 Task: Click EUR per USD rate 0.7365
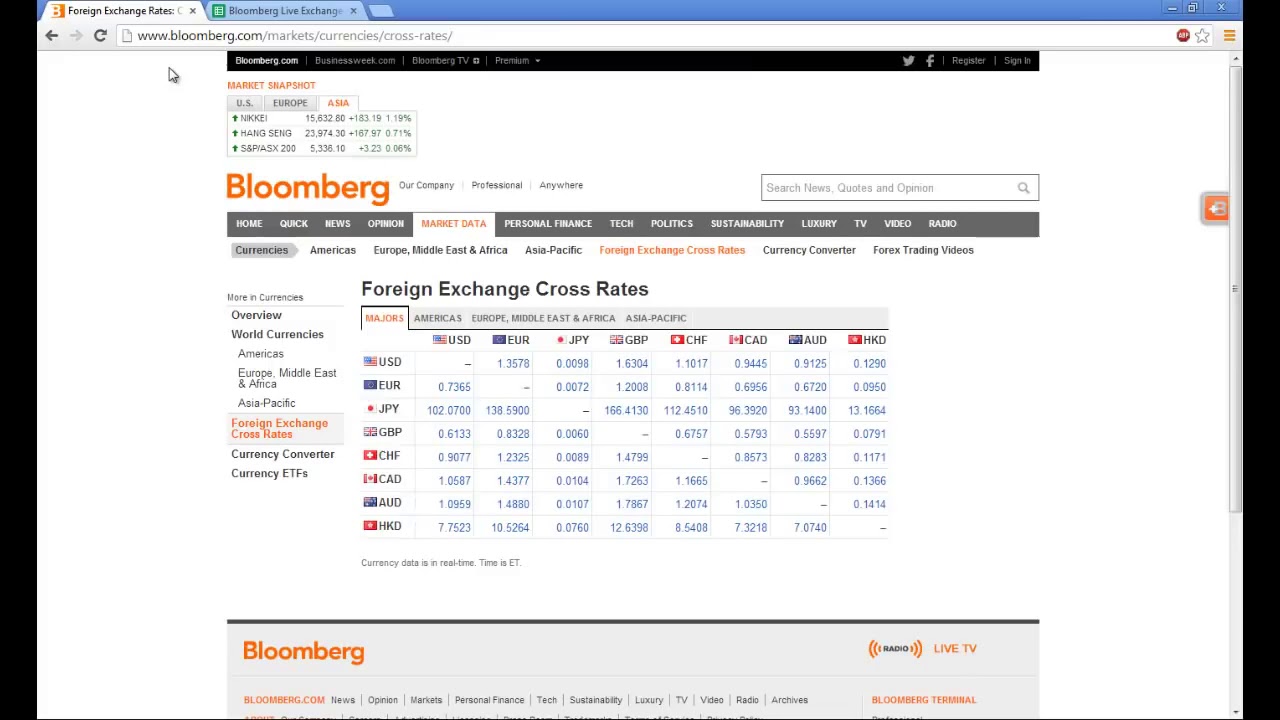pyautogui.click(x=454, y=387)
